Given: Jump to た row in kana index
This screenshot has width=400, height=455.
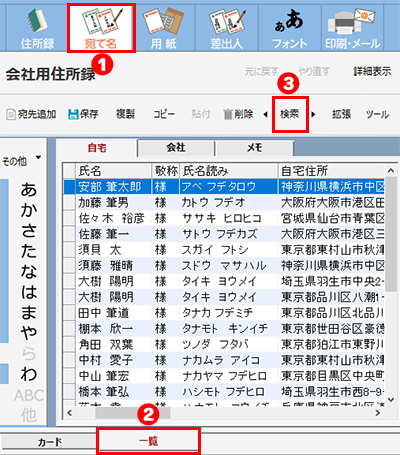Looking at the screenshot, I should tap(29, 251).
